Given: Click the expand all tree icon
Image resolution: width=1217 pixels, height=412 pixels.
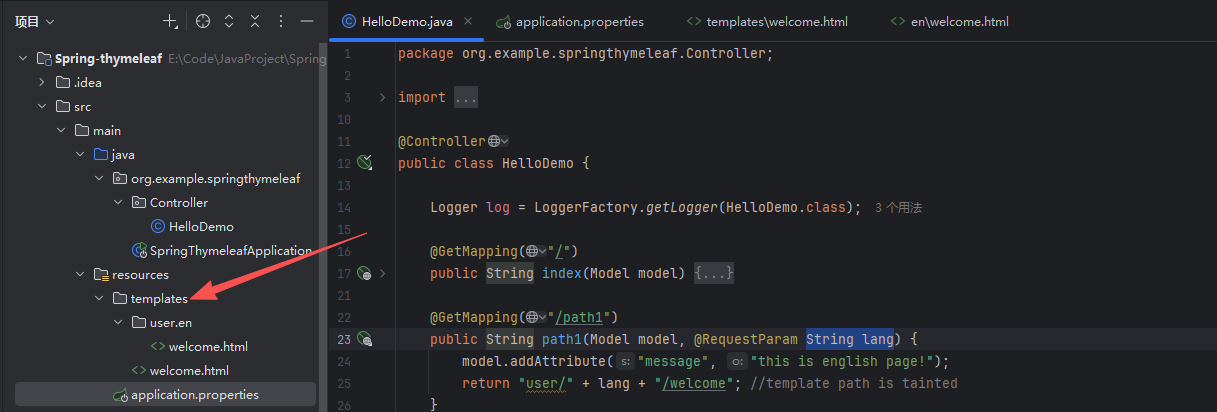Looking at the screenshot, I should click(229, 21).
